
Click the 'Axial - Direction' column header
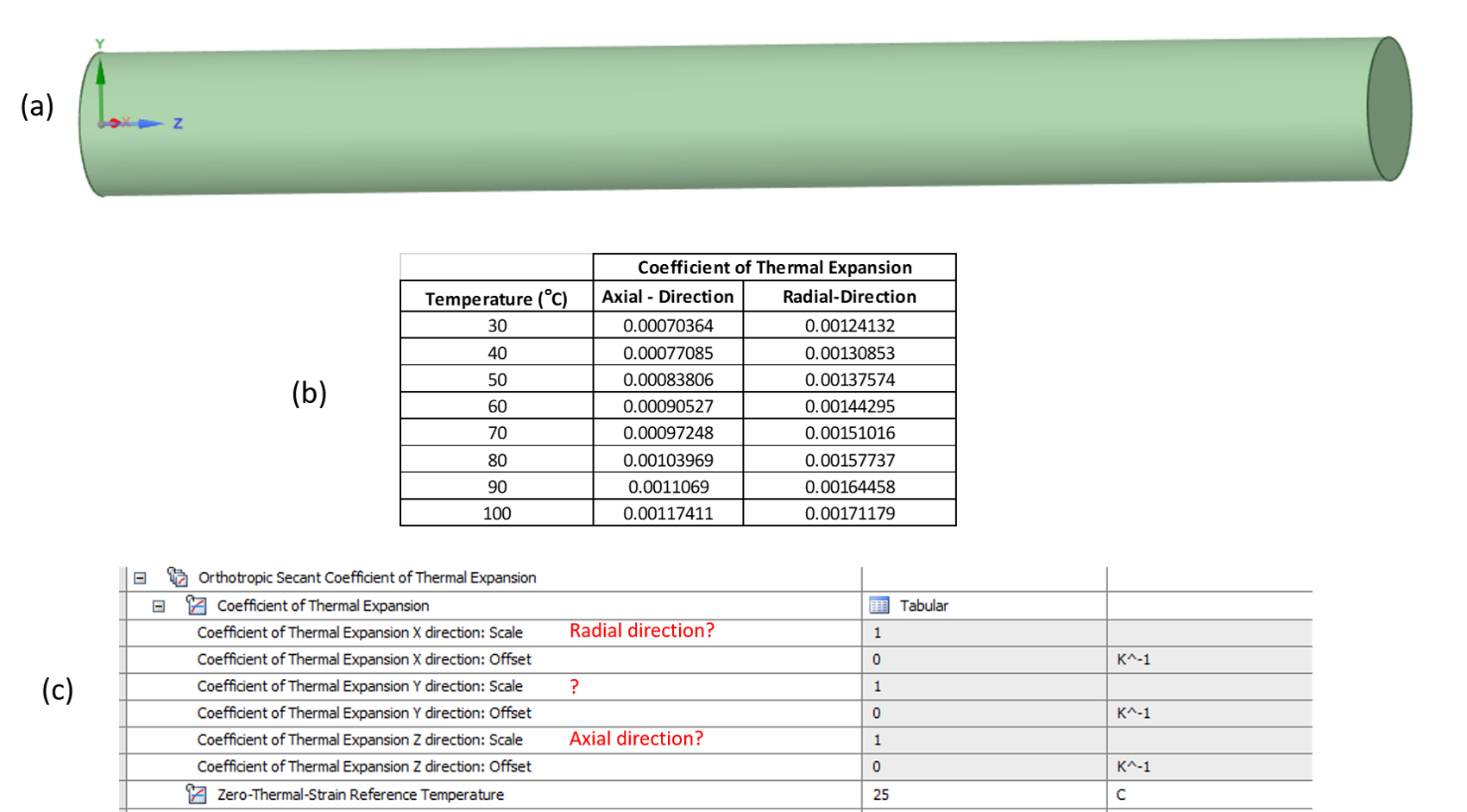[x=668, y=297]
